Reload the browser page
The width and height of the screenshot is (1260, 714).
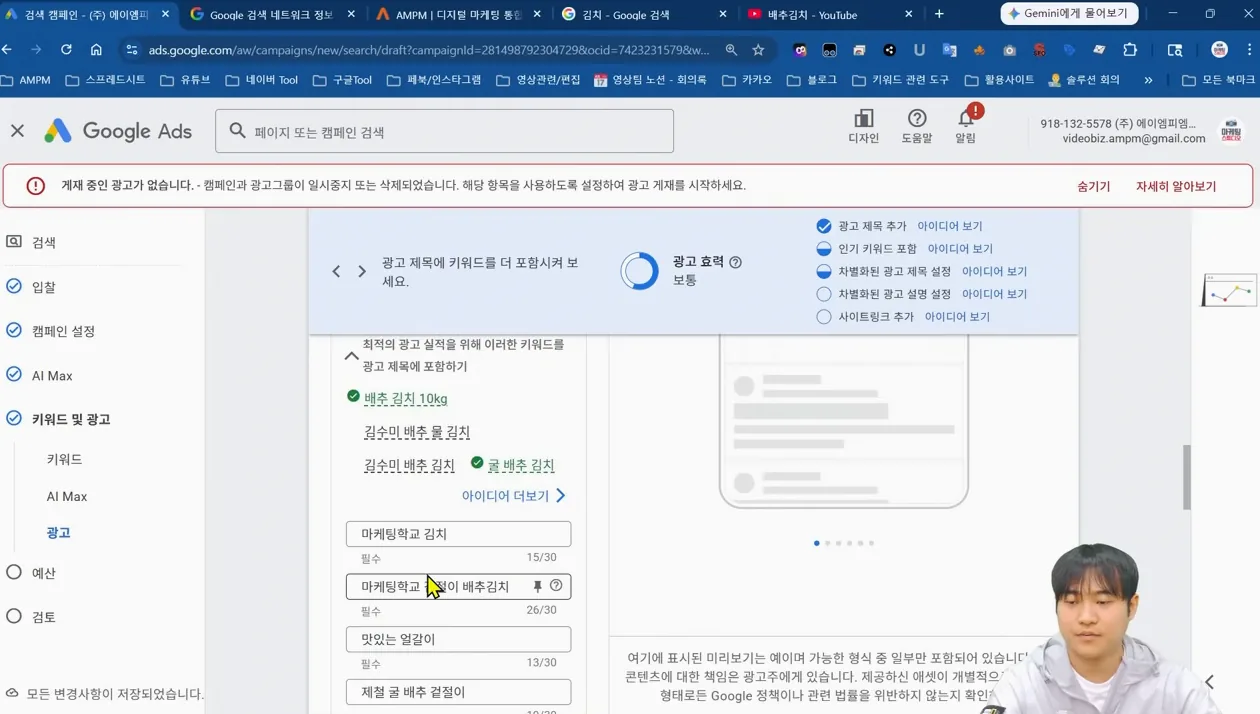coord(66,49)
